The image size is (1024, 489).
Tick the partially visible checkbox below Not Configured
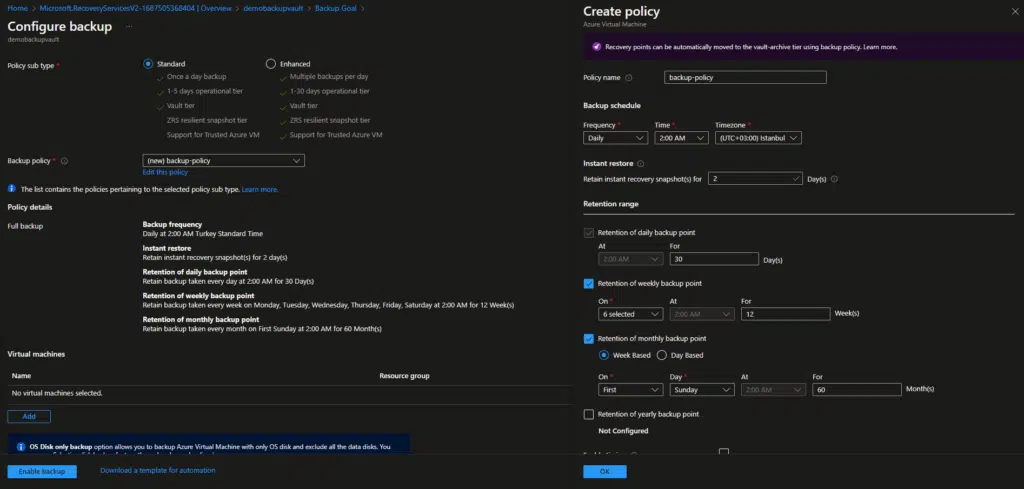click(x=724, y=452)
